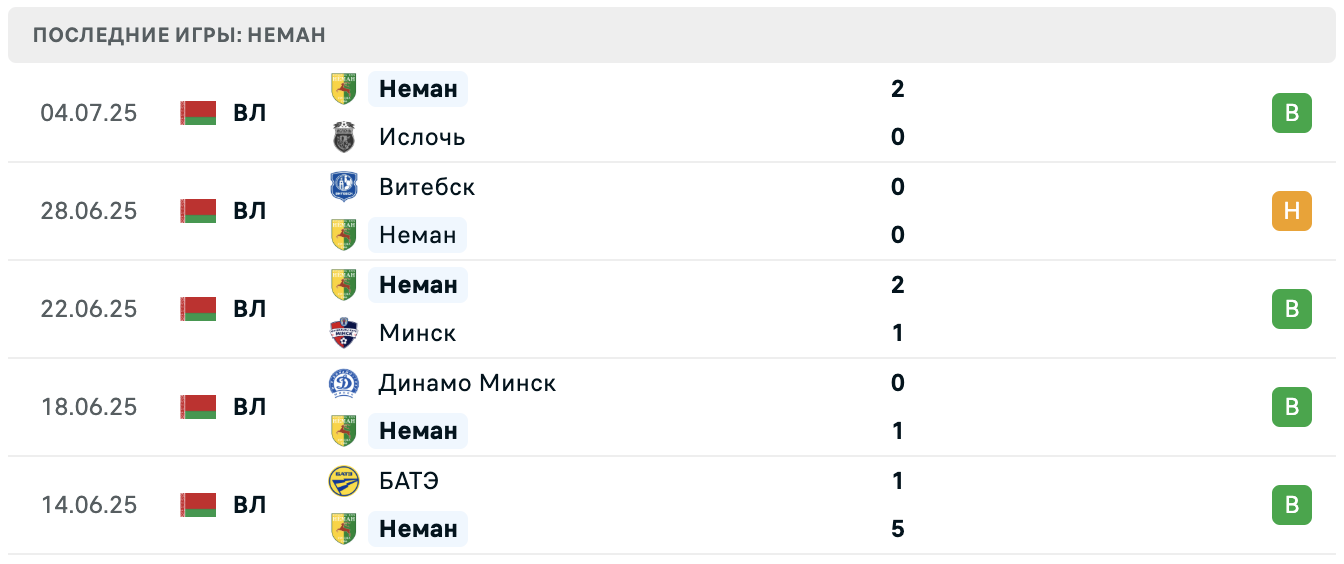1344x564 pixels.
Task: Open the Минск team link
Action: [418, 333]
